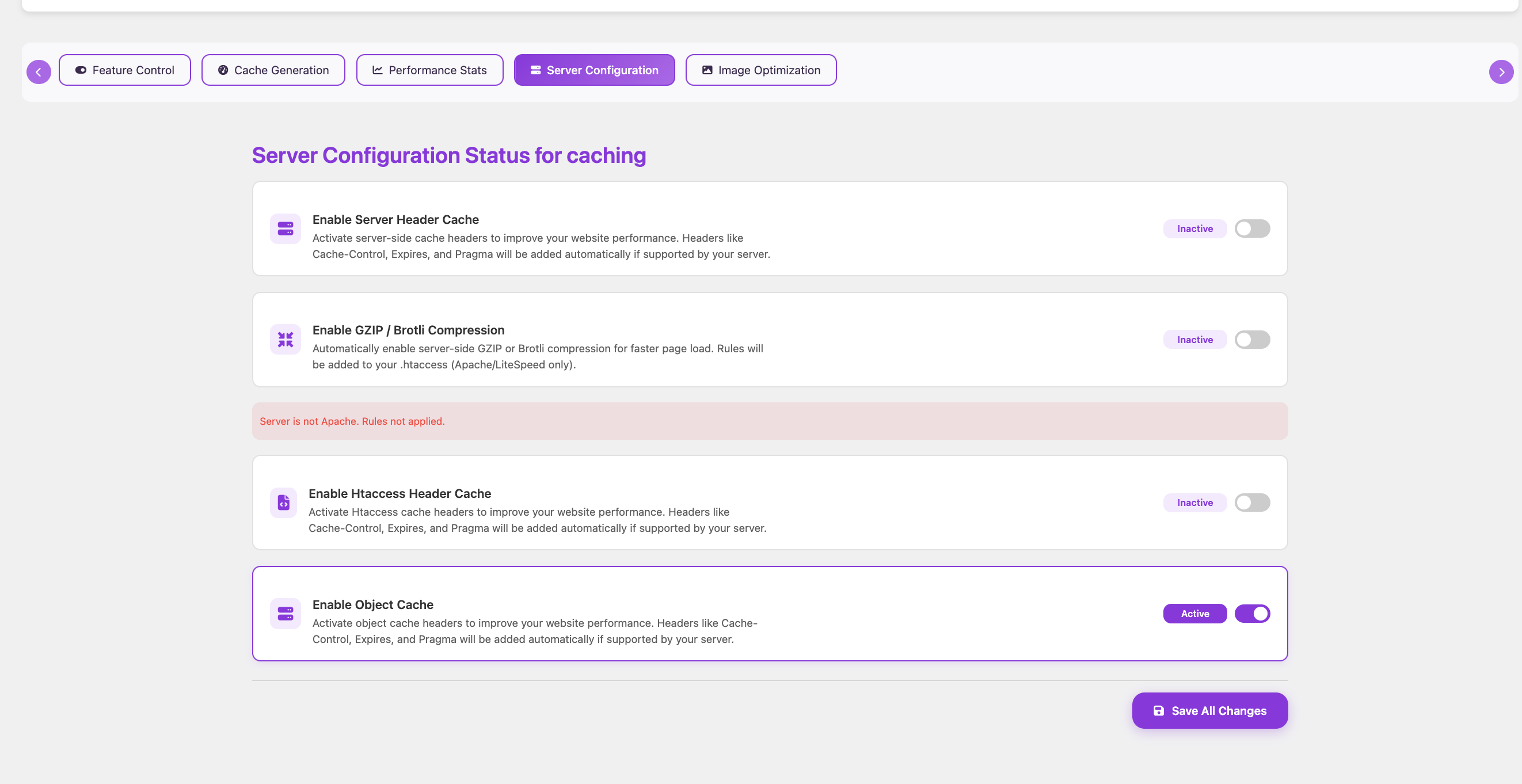
Task: Click the Active status badge for Object Cache
Action: point(1194,614)
